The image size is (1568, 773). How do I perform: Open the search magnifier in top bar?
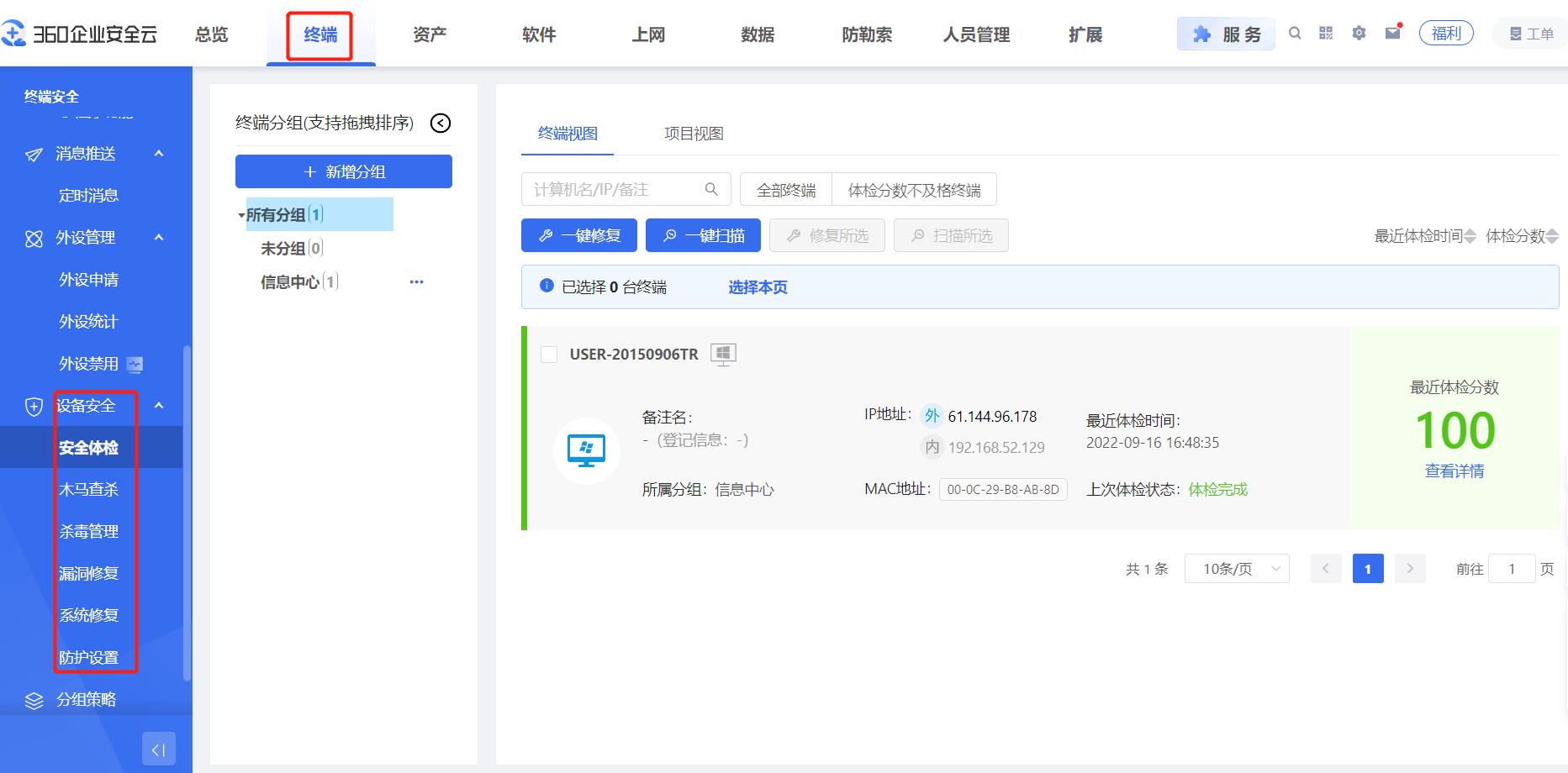[x=1295, y=34]
